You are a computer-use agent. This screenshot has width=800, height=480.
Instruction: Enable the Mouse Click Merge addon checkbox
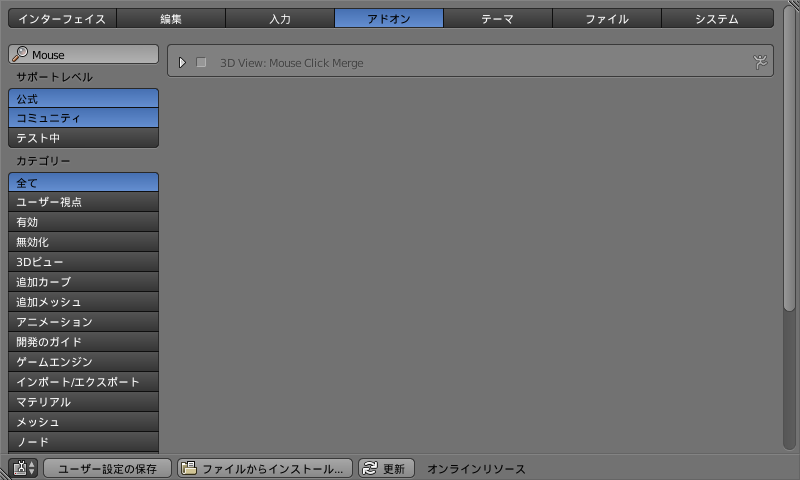(x=201, y=62)
